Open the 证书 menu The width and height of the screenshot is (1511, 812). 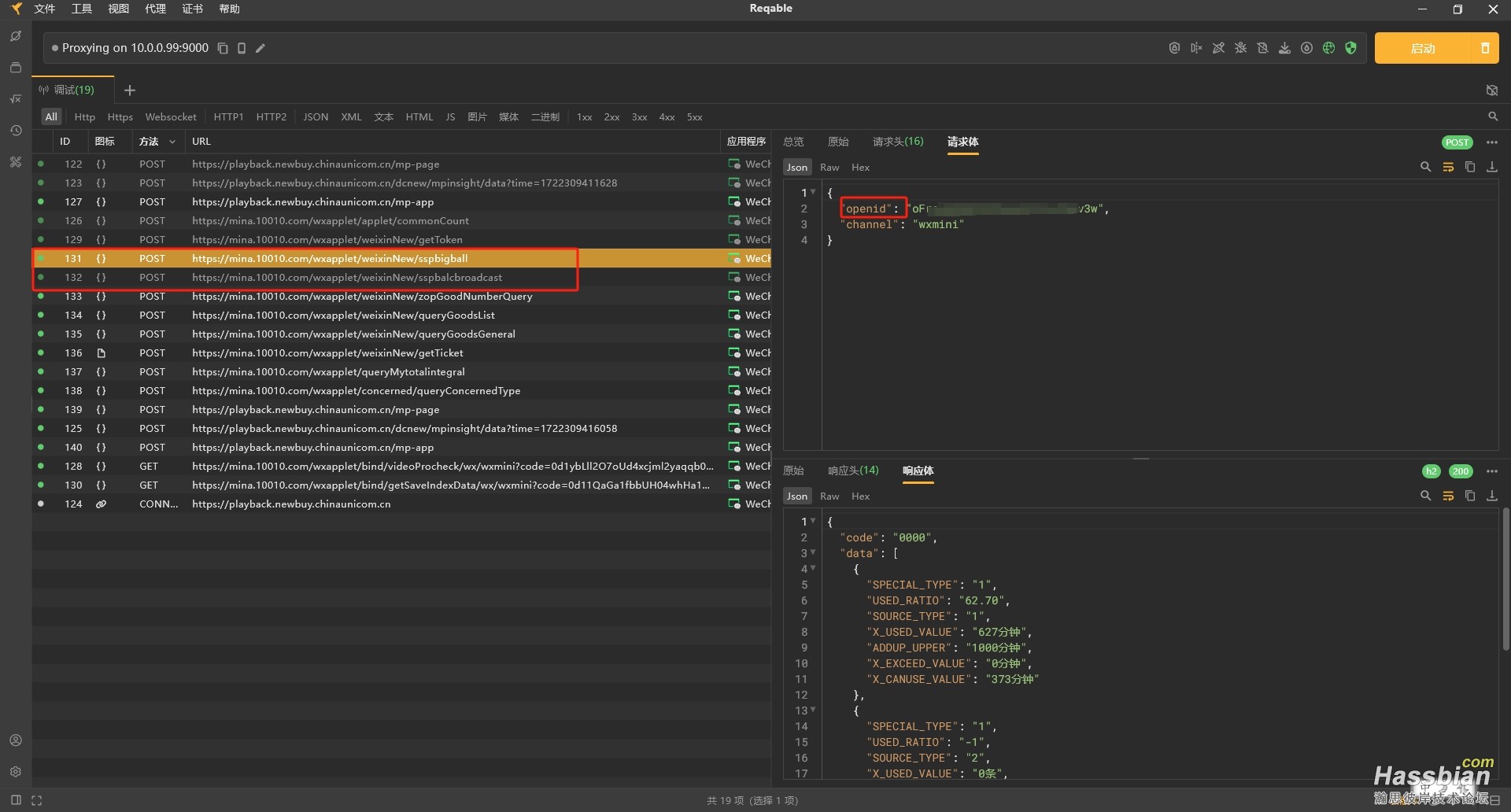[x=192, y=9]
